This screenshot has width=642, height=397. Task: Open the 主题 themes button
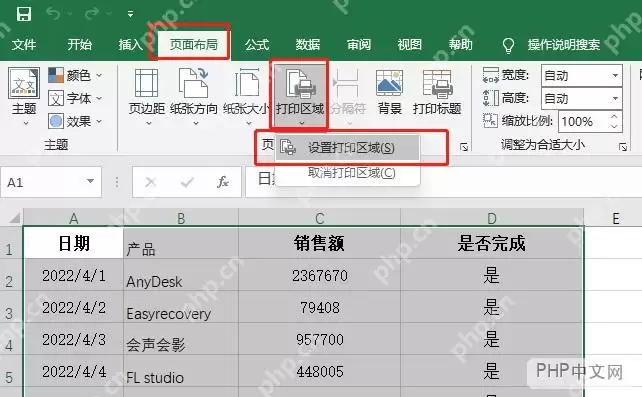click(x=24, y=96)
